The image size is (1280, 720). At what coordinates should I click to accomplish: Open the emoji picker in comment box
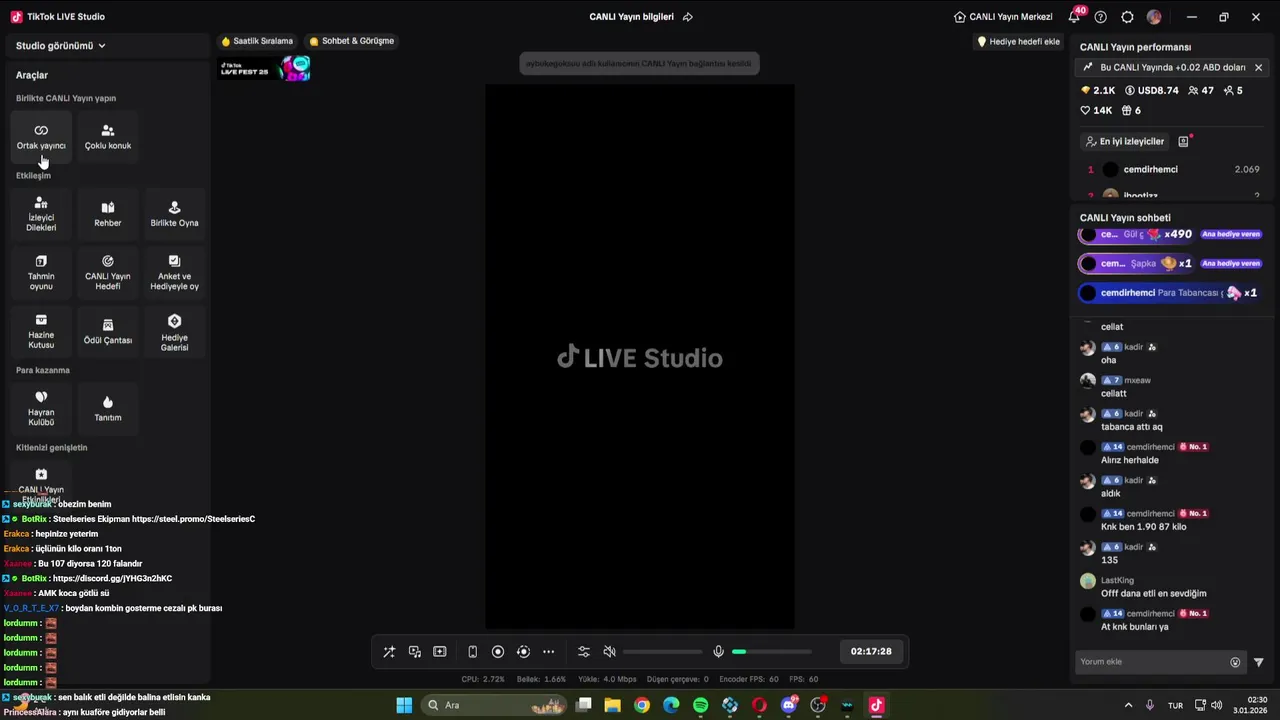[x=1235, y=662]
